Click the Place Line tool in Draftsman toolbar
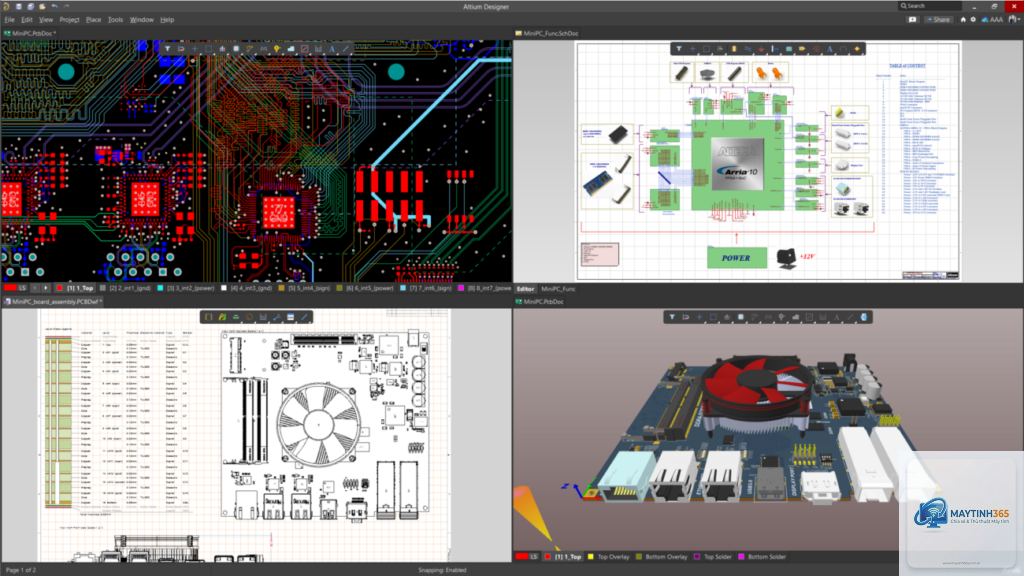Screen dimensions: 1024x576 point(304,317)
